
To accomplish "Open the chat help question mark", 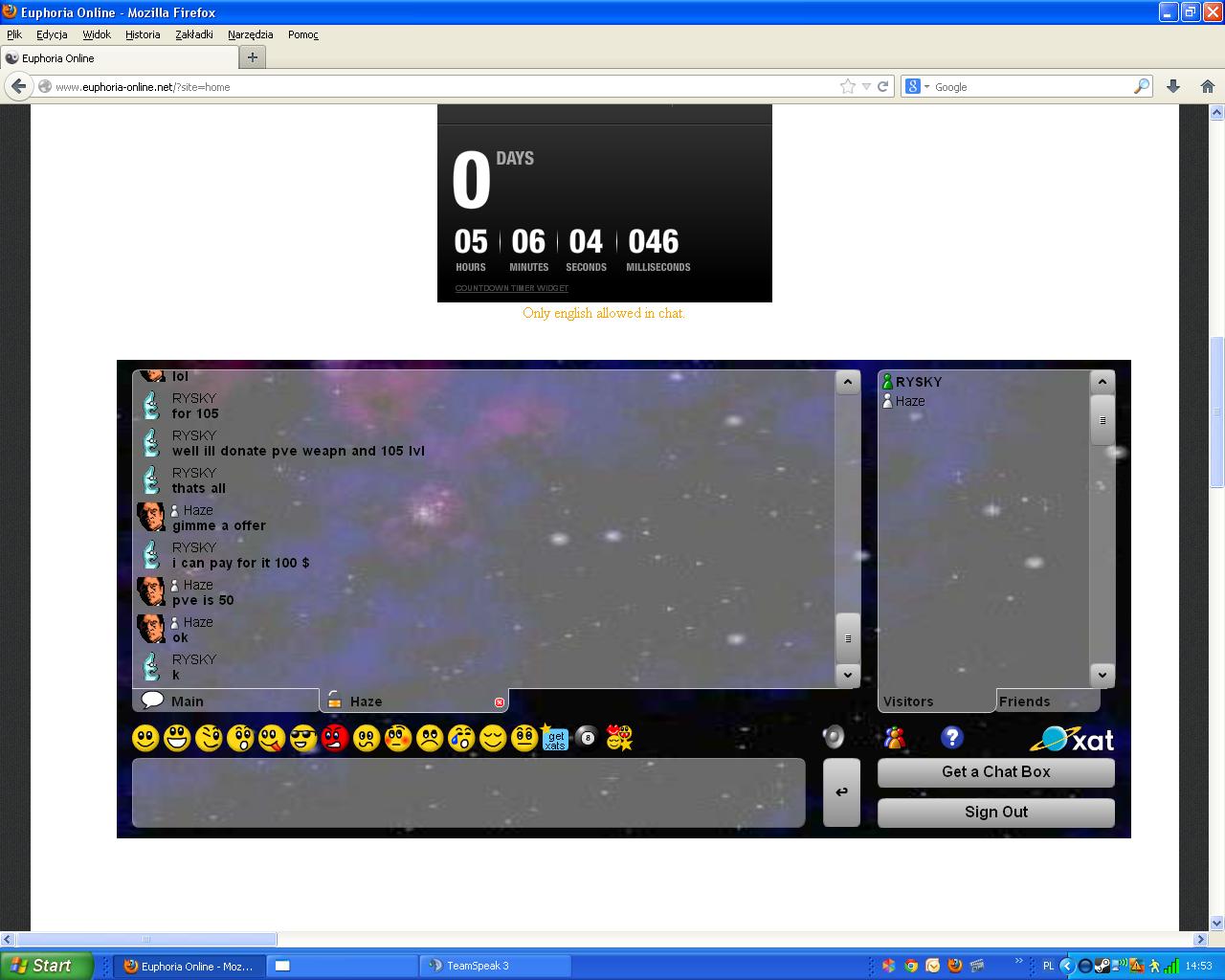I will click(x=951, y=737).
